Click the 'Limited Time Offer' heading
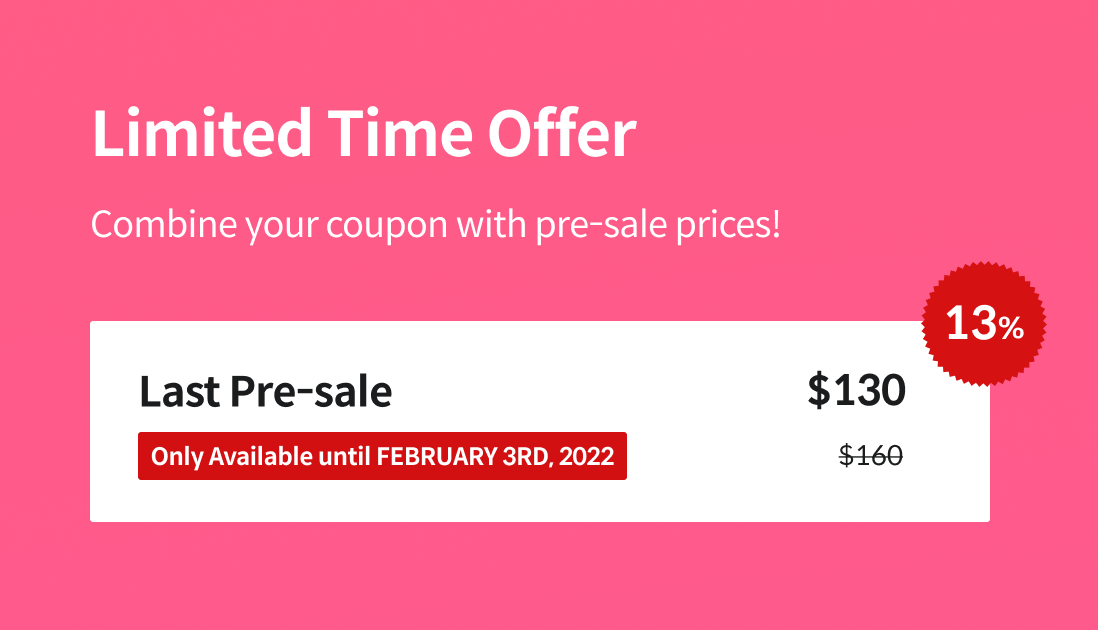Viewport: 1098px width, 630px height. point(364,133)
